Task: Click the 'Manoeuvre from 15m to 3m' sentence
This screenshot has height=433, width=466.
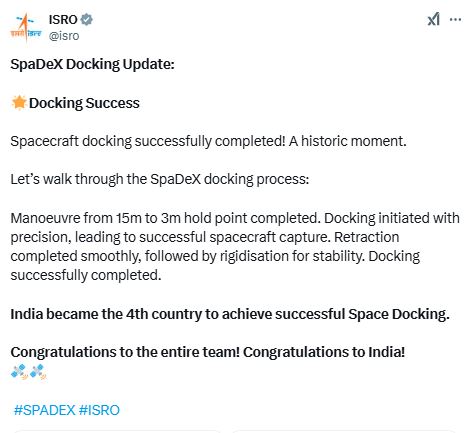Action: point(165,218)
